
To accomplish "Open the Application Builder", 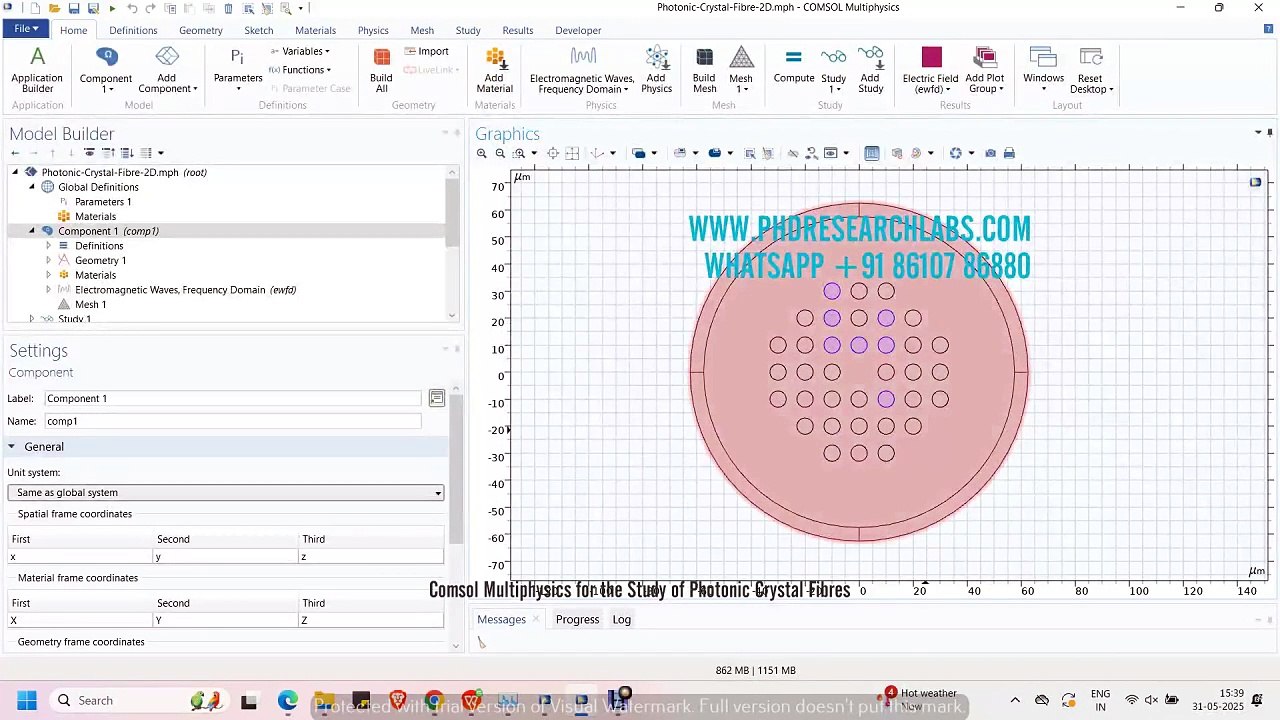I will tap(37, 70).
